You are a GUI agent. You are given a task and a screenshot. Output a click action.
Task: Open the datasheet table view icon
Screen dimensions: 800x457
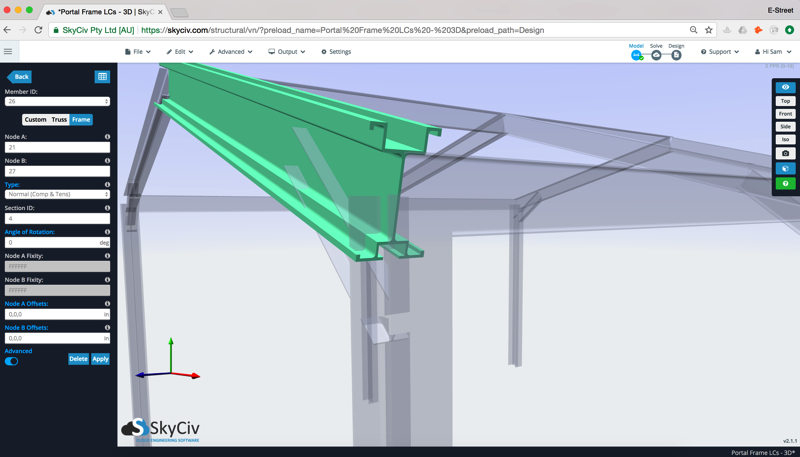pos(102,77)
